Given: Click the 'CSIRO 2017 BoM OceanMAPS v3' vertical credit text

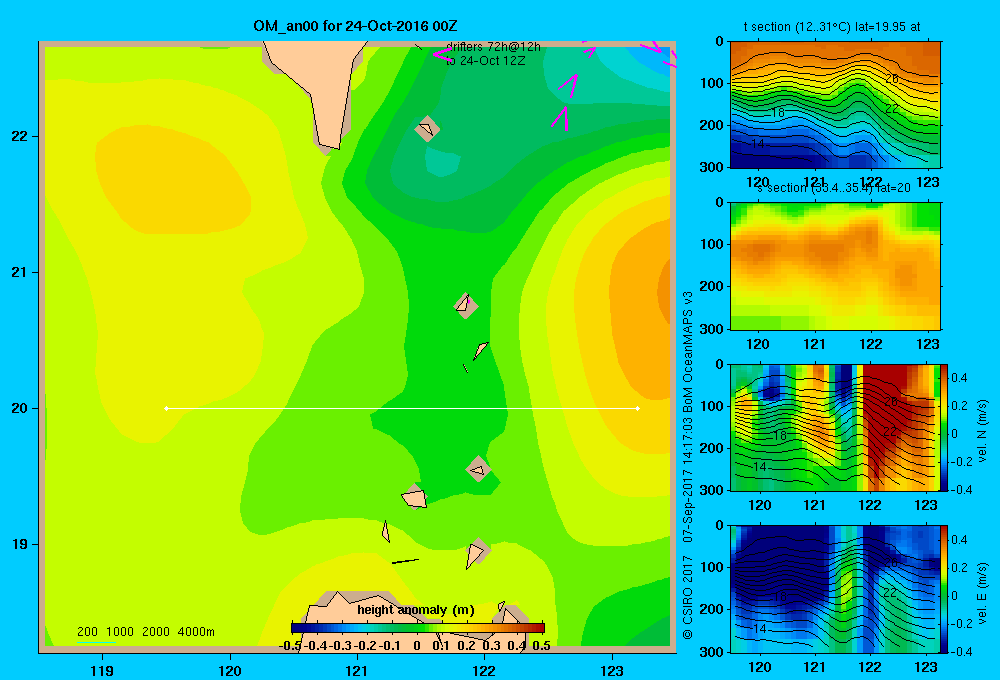Looking at the screenshot, I should coord(688,465).
